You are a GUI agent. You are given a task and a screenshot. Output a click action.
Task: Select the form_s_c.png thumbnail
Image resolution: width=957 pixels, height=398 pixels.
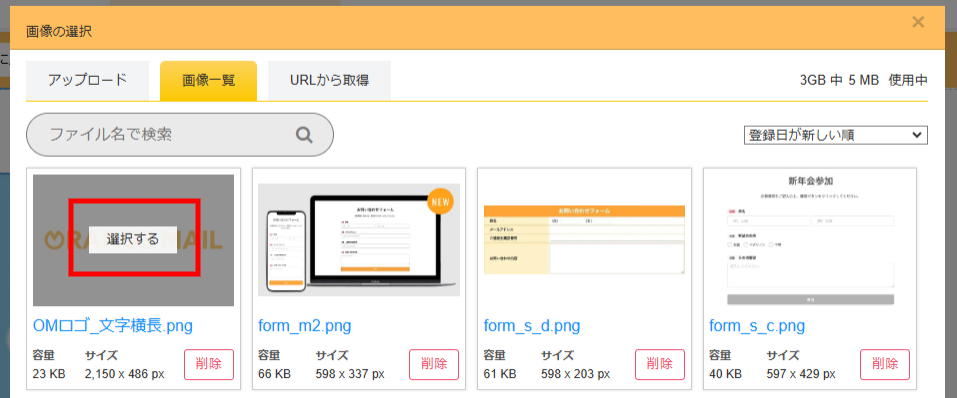tap(810, 240)
